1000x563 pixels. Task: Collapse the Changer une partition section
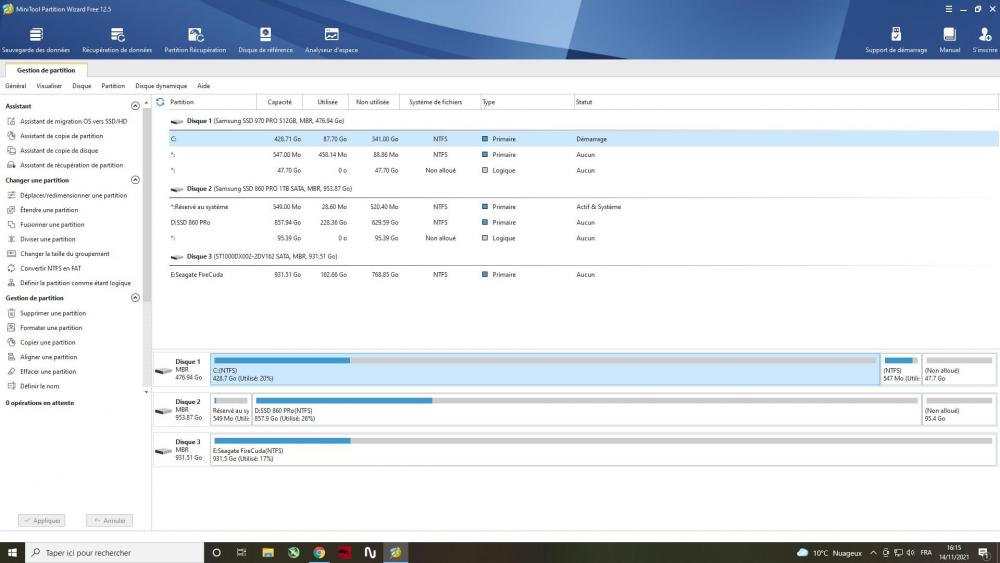pyautogui.click(x=136, y=180)
